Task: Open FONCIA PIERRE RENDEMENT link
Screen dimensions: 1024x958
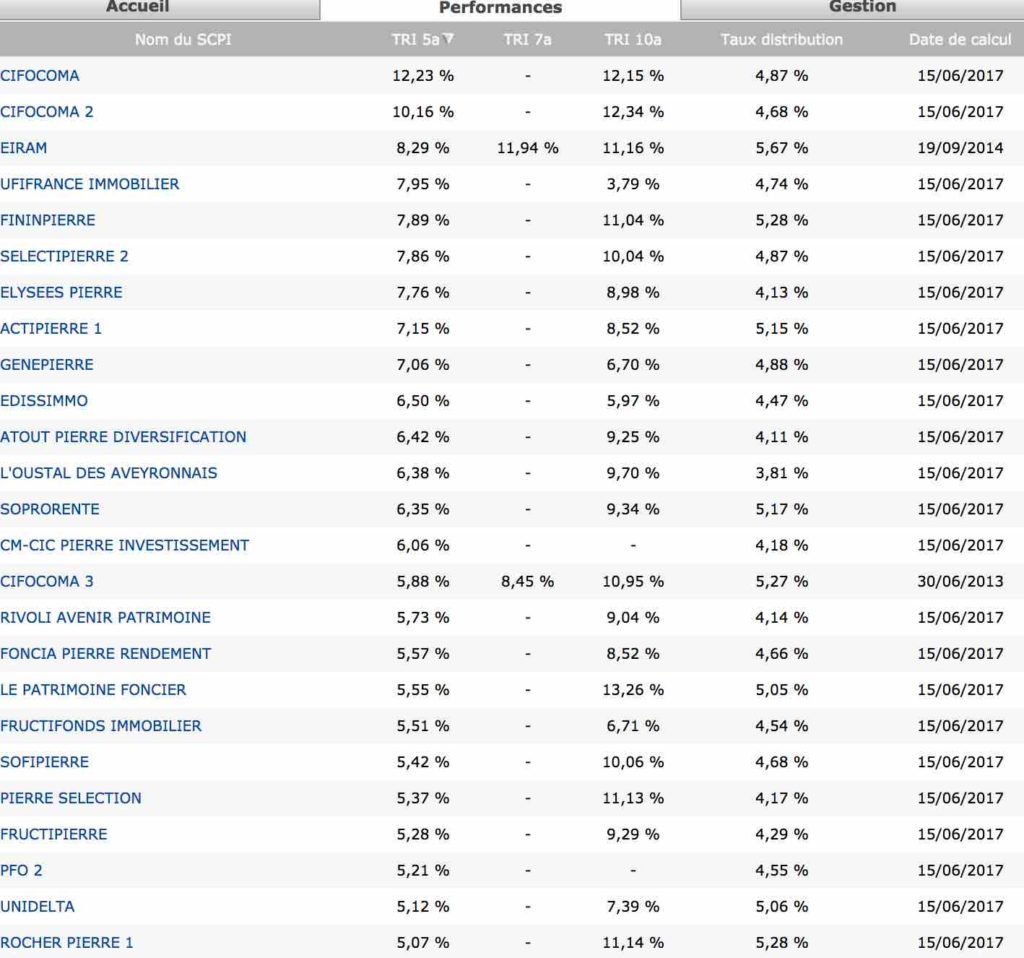Action: coord(106,654)
